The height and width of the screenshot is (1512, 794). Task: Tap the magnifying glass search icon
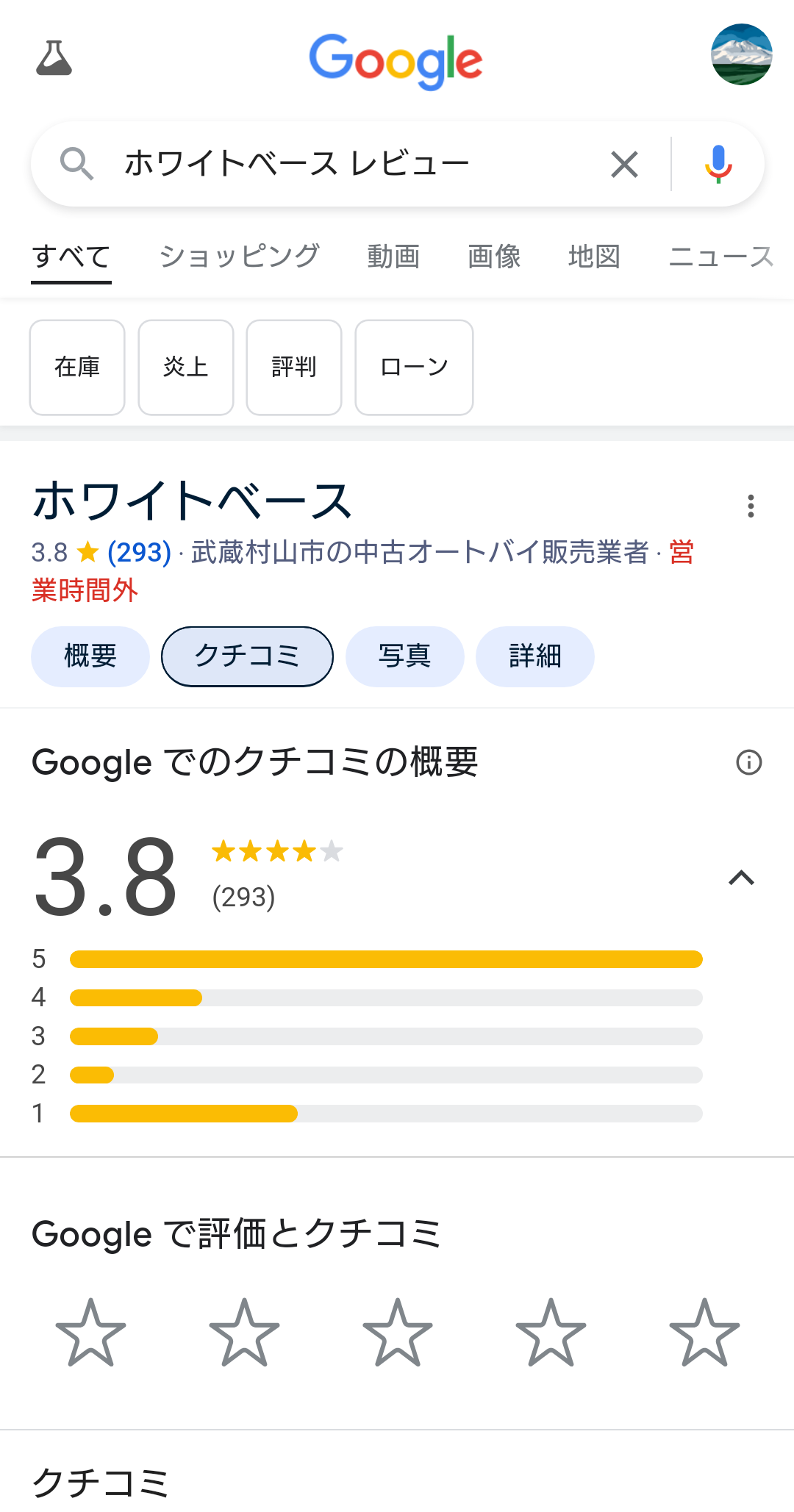[76, 164]
